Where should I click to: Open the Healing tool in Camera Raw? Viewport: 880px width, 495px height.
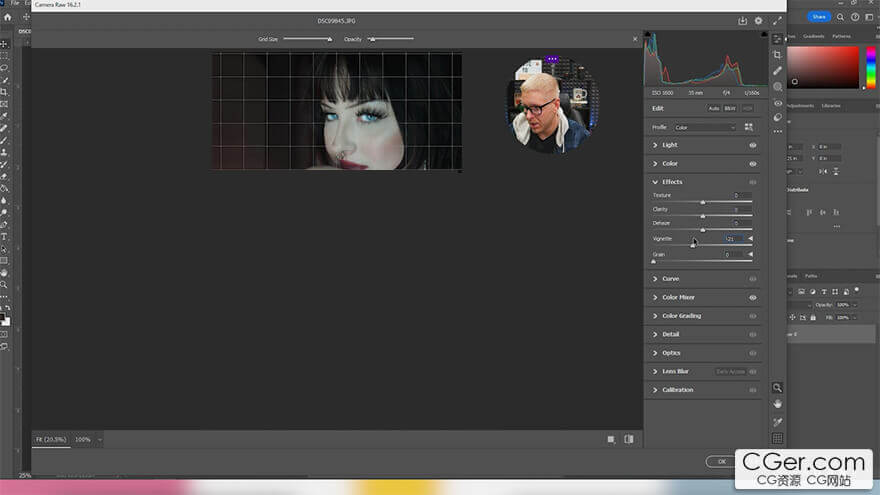click(x=777, y=70)
